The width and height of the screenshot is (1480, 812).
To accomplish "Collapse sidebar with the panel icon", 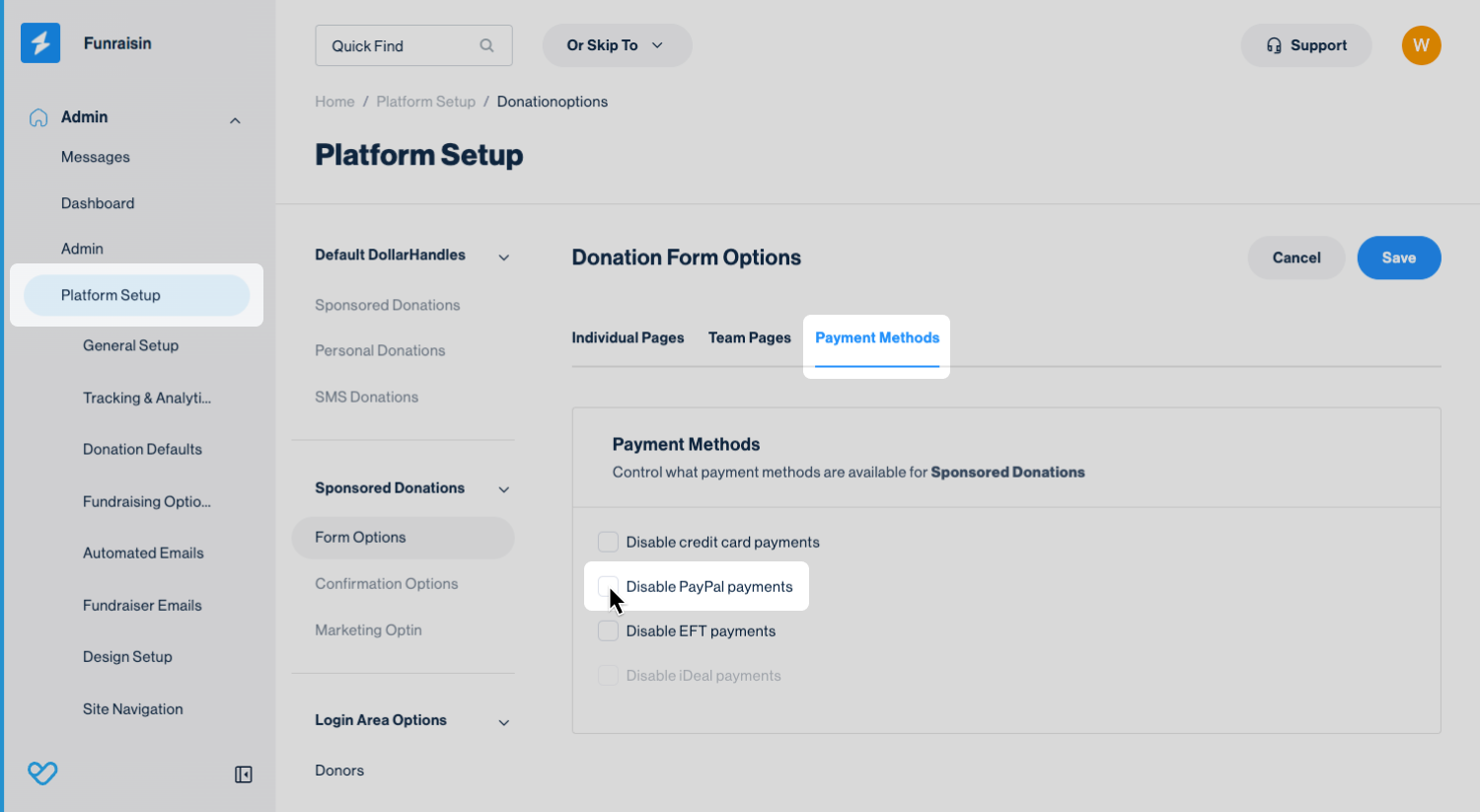I will click(244, 775).
